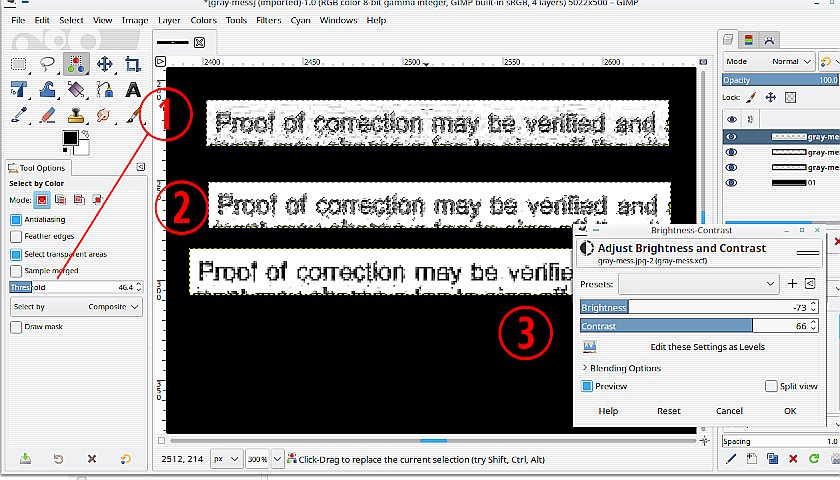Open the Layer menu

tap(169, 20)
